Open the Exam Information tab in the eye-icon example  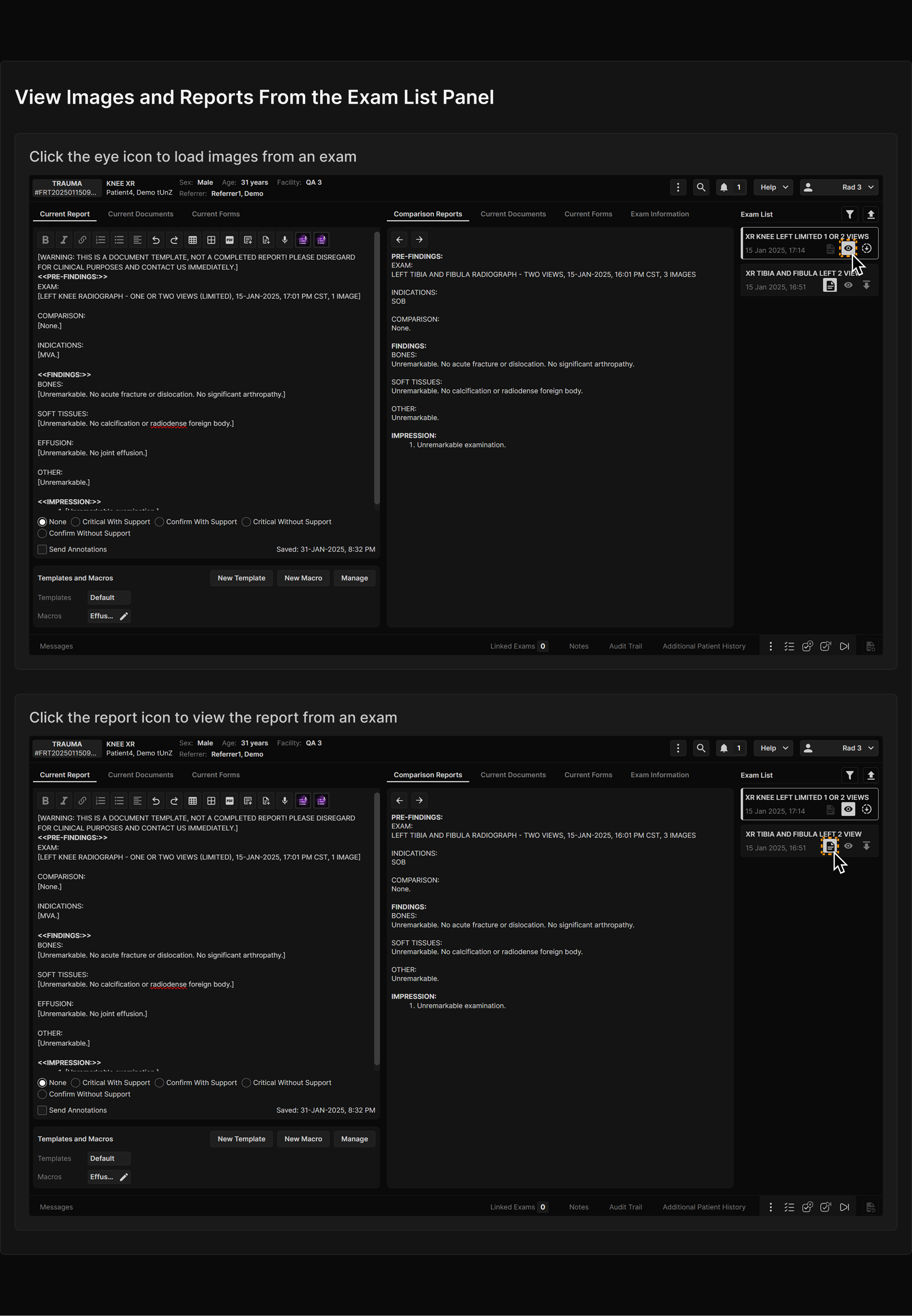tap(659, 214)
